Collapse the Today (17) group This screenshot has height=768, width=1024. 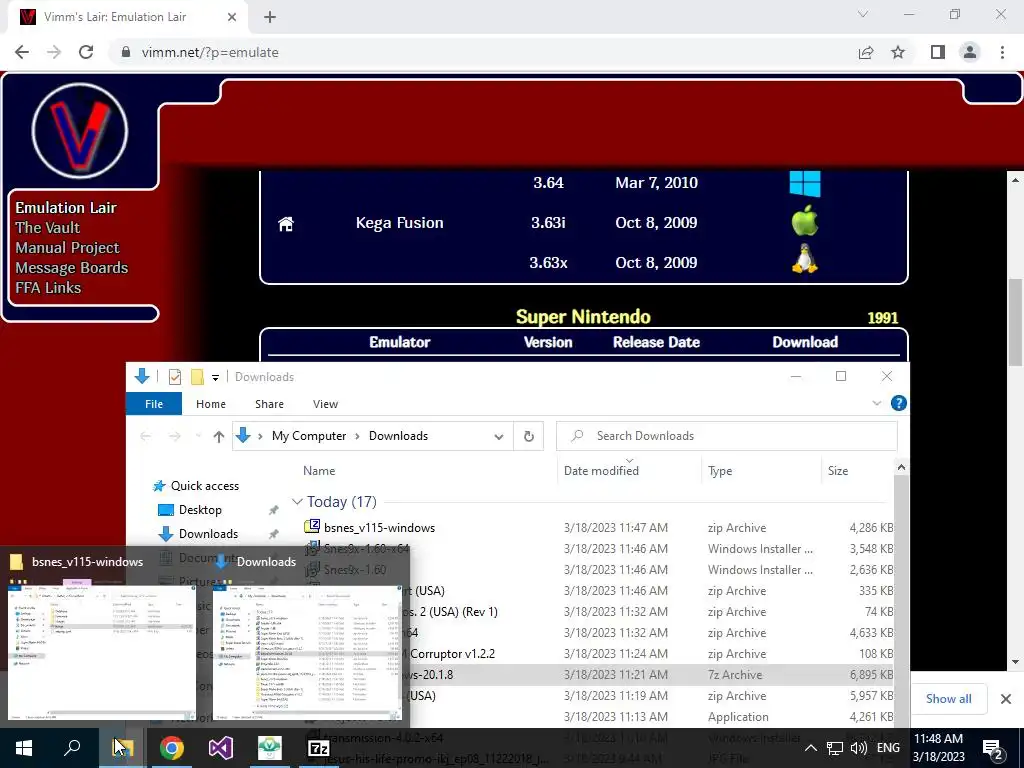click(x=297, y=502)
